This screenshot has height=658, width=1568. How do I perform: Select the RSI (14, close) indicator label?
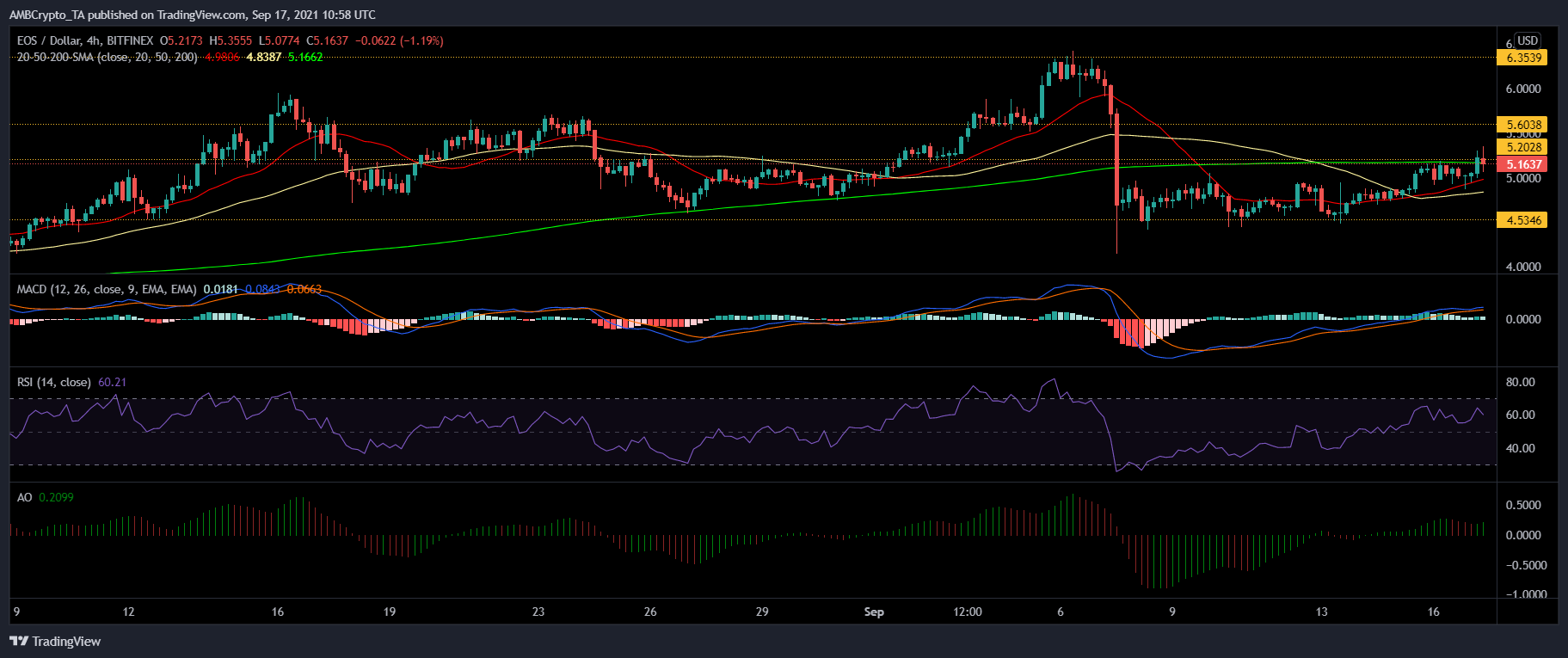(53, 382)
